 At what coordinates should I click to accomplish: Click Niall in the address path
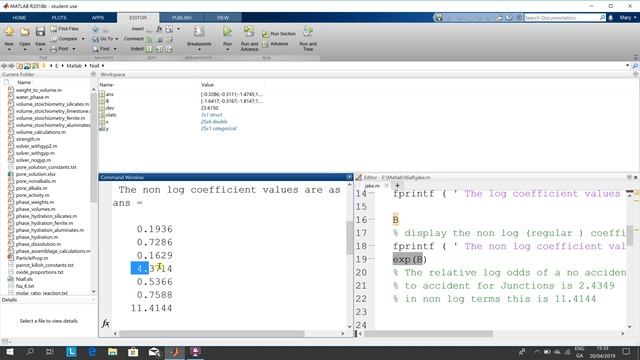click(94, 66)
